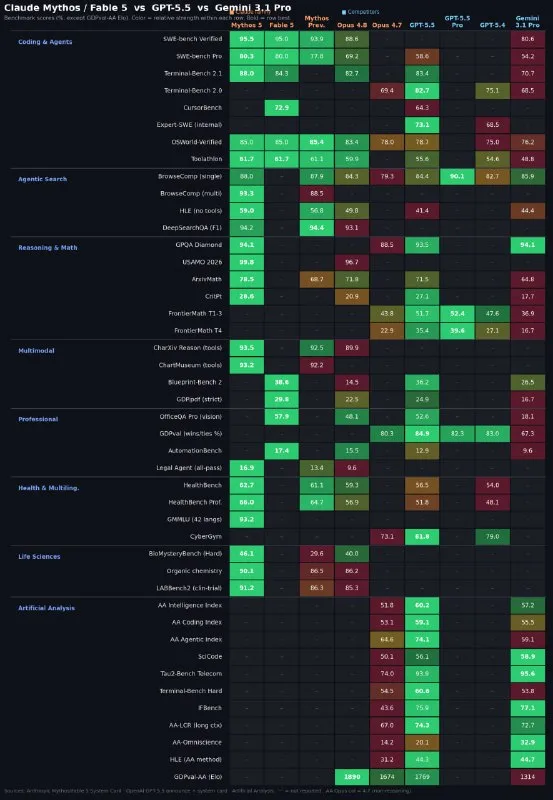Click the HealthBench Prof. row label
This screenshot has height=800, width=553.
pyautogui.click(x=195, y=502)
